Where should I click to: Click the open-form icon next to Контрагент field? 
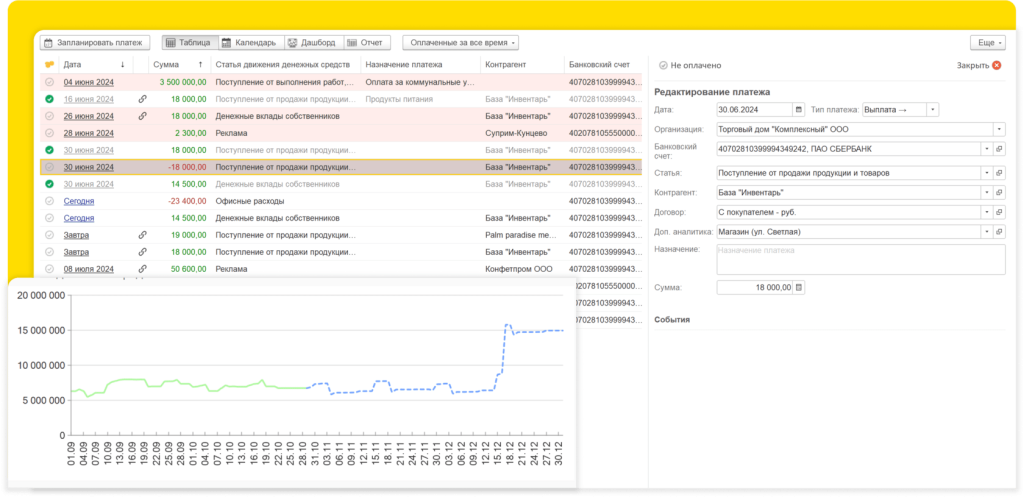999,193
